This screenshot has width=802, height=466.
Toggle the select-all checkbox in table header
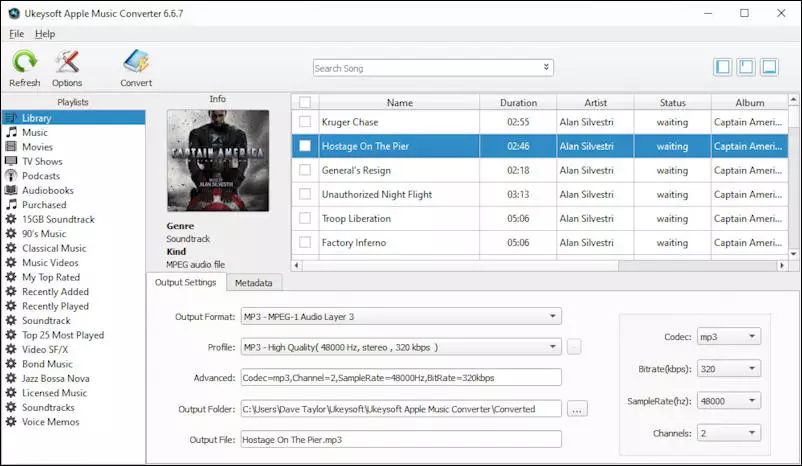305,102
